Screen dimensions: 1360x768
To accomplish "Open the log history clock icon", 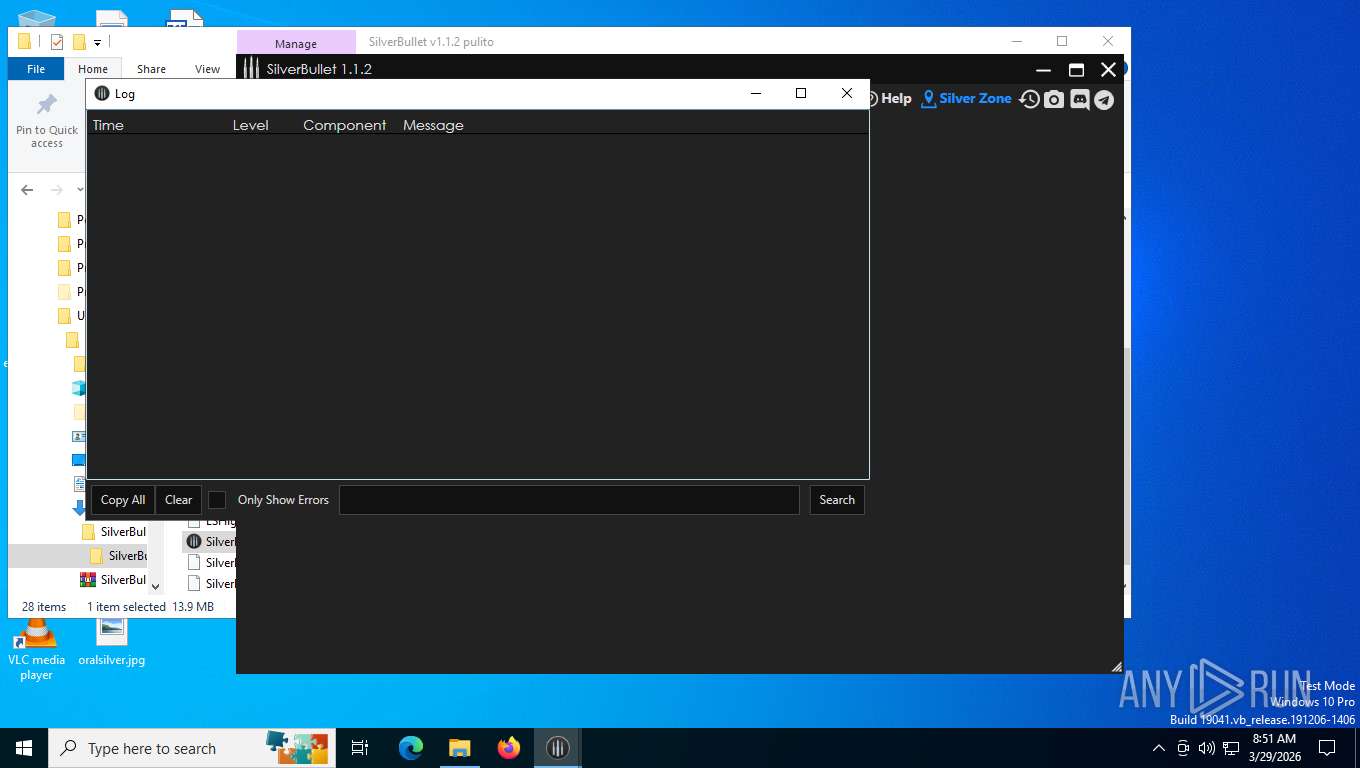I will point(1029,99).
